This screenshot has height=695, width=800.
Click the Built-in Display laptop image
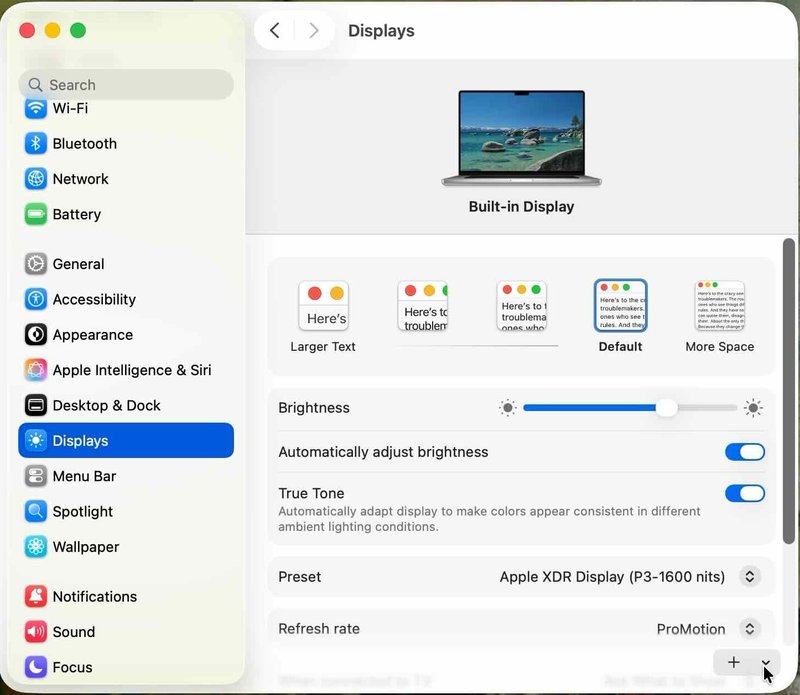click(x=521, y=138)
